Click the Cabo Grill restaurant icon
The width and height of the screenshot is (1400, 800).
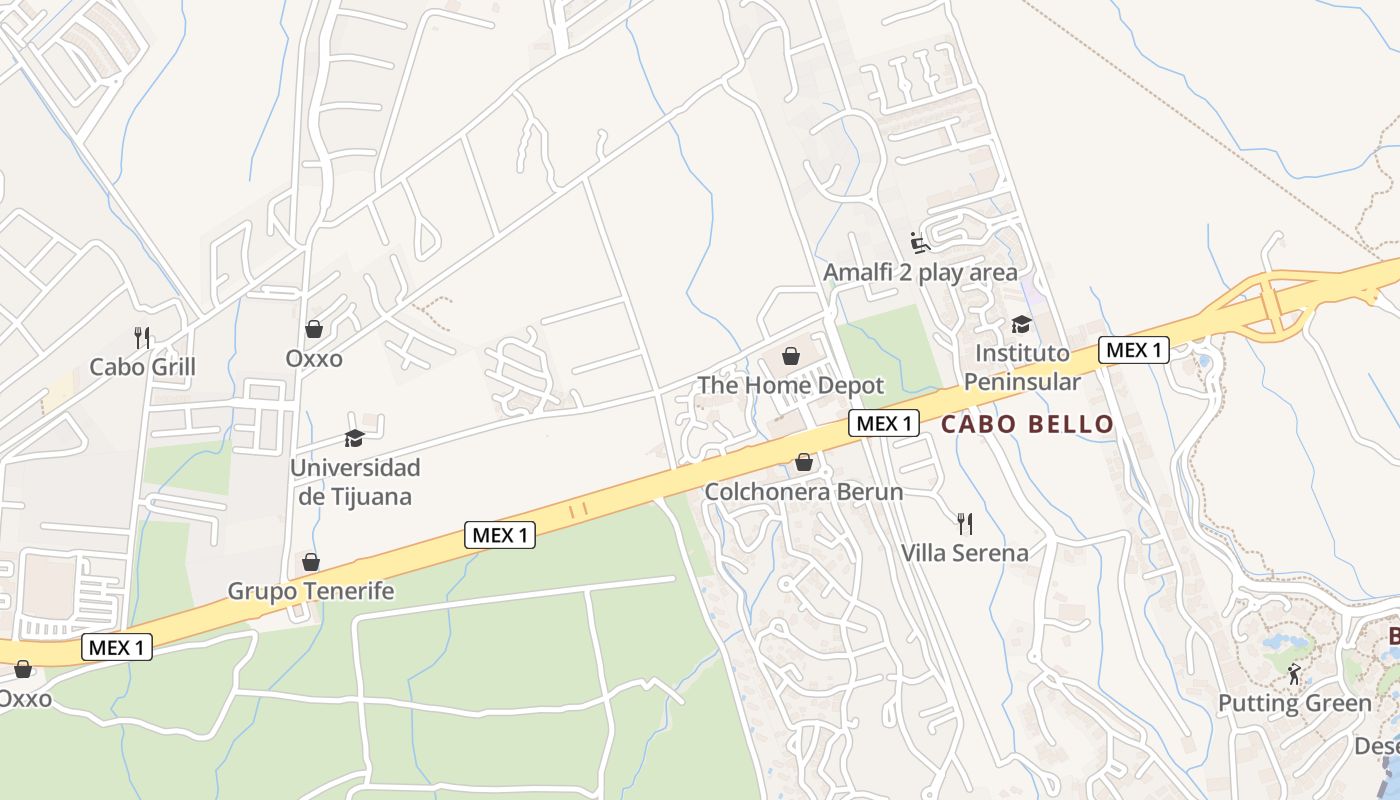[142, 337]
